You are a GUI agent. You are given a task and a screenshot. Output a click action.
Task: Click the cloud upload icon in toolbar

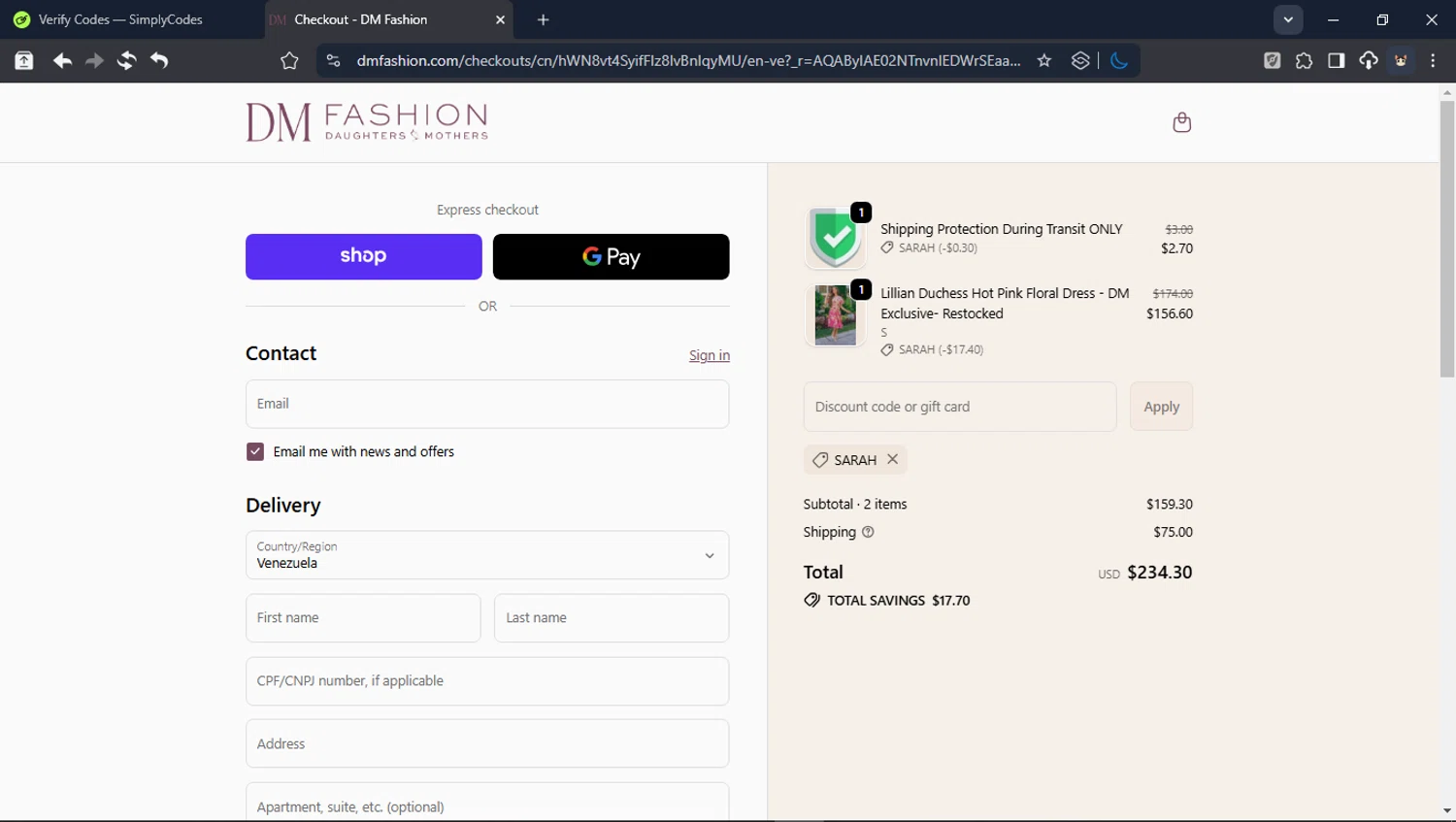pyautogui.click(x=1369, y=60)
